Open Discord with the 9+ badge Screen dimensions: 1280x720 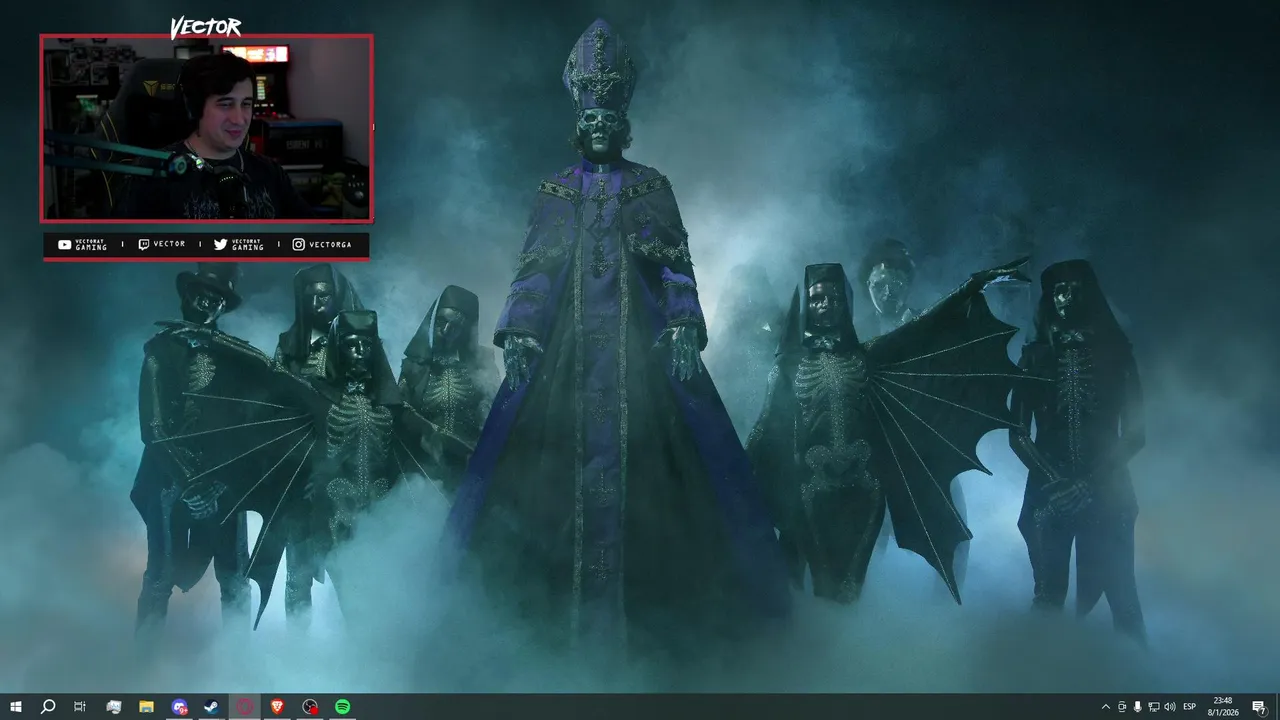pos(179,707)
